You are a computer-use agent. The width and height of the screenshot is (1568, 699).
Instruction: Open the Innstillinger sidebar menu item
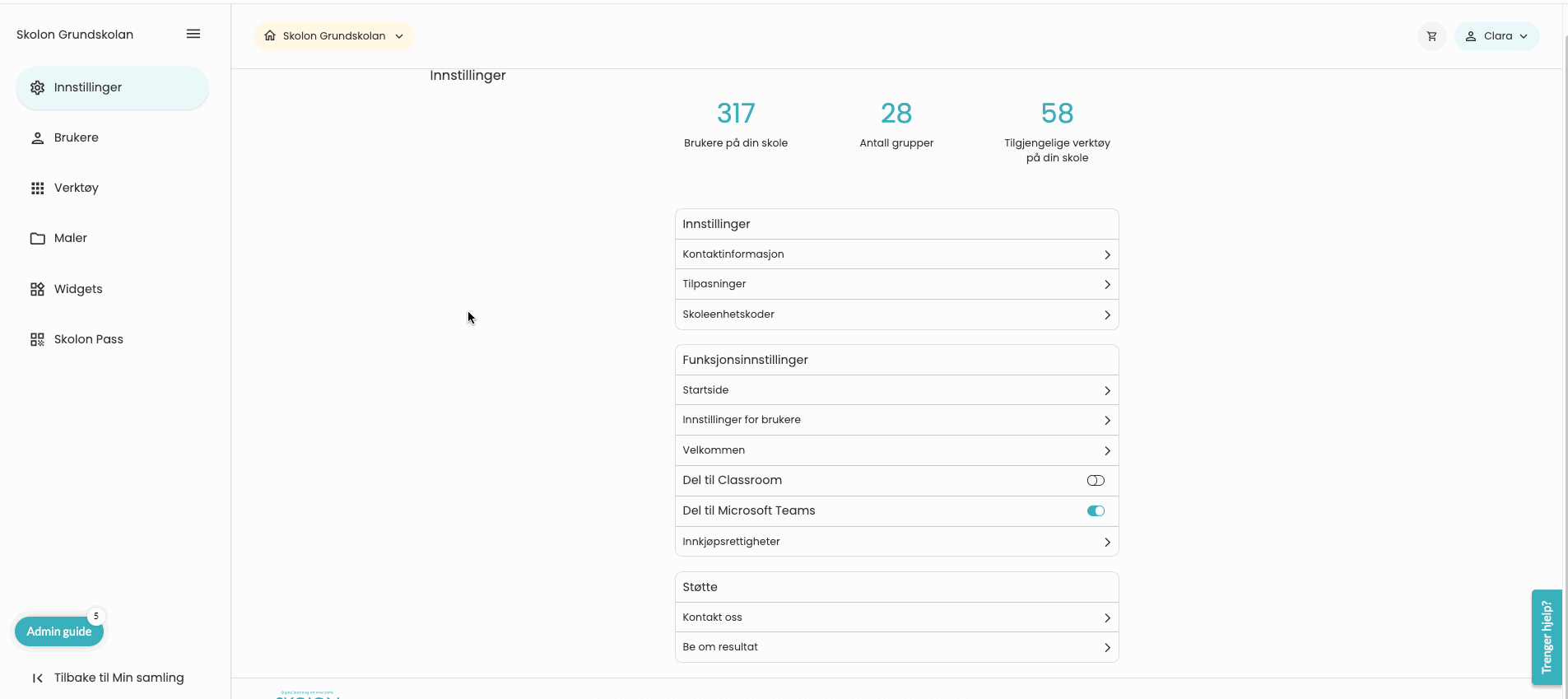(112, 87)
